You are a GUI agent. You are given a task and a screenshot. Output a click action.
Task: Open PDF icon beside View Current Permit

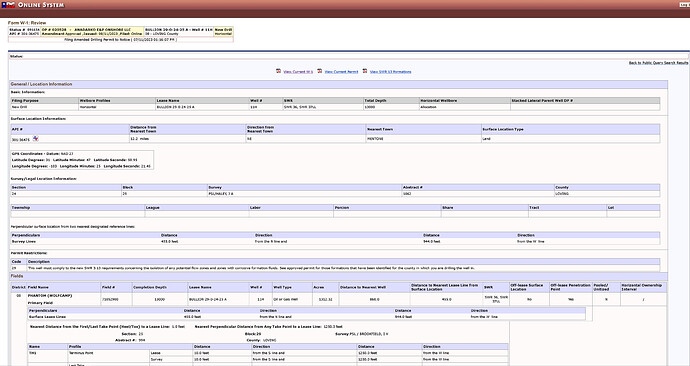pos(320,71)
